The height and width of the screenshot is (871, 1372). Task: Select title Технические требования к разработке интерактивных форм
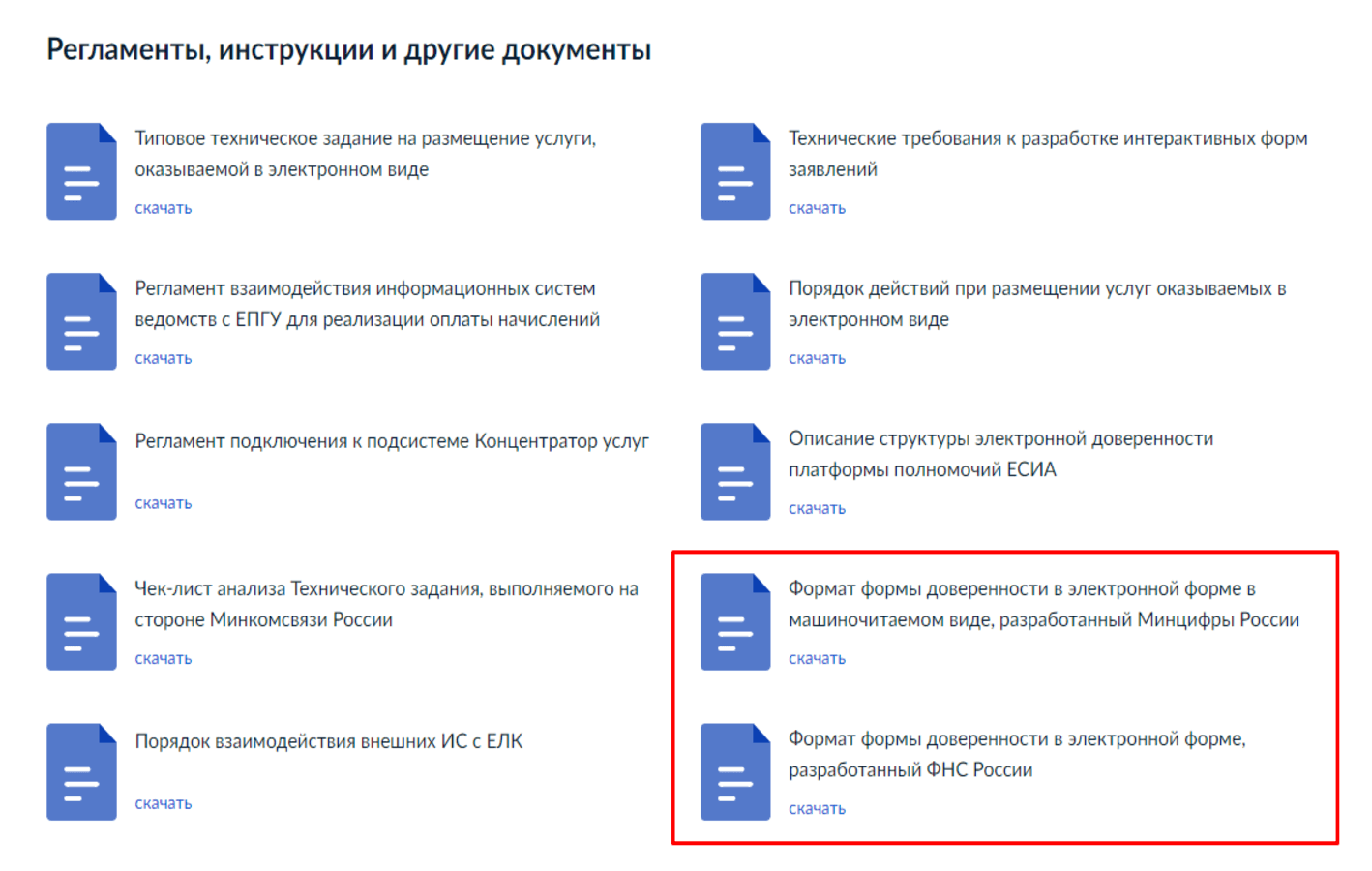click(x=1048, y=154)
